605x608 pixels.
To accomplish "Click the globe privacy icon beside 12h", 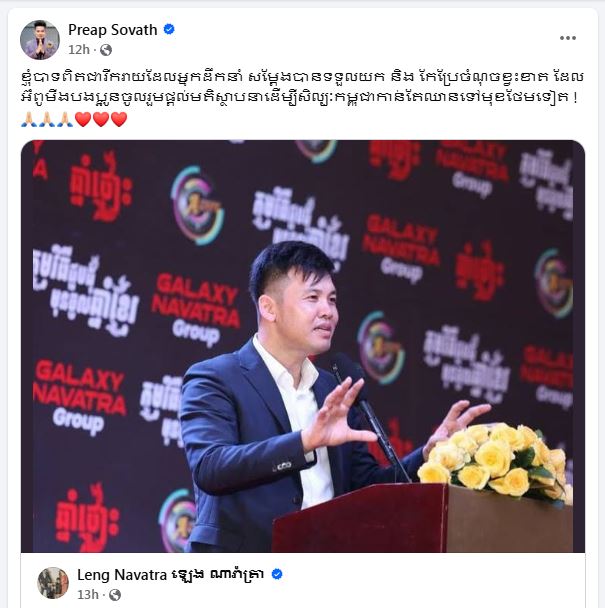I will 106,50.
